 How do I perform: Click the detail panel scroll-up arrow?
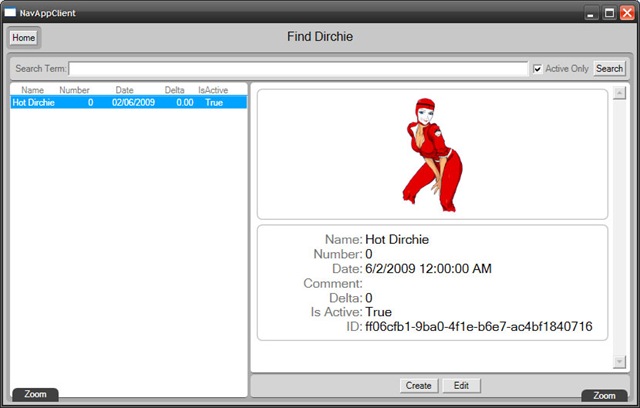(619, 93)
